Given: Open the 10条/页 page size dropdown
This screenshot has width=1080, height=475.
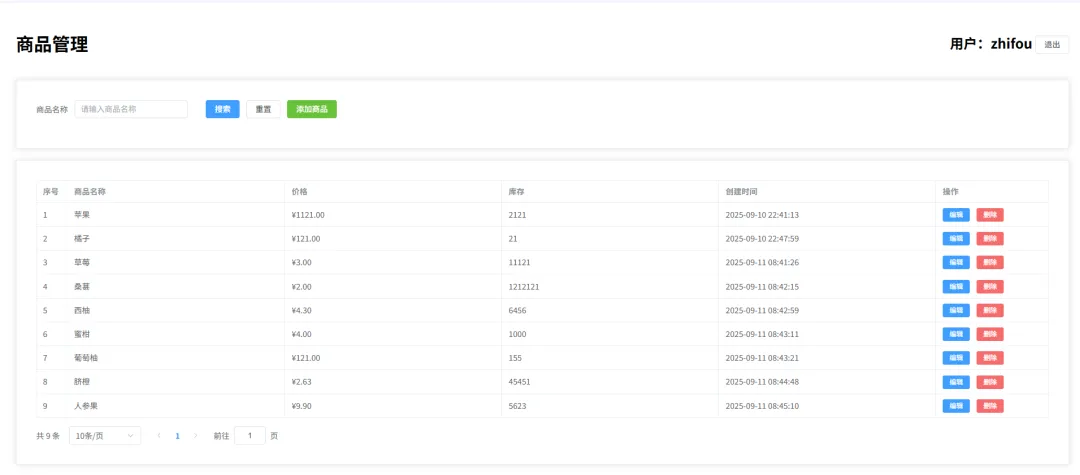Looking at the screenshot, I should 105,436.
